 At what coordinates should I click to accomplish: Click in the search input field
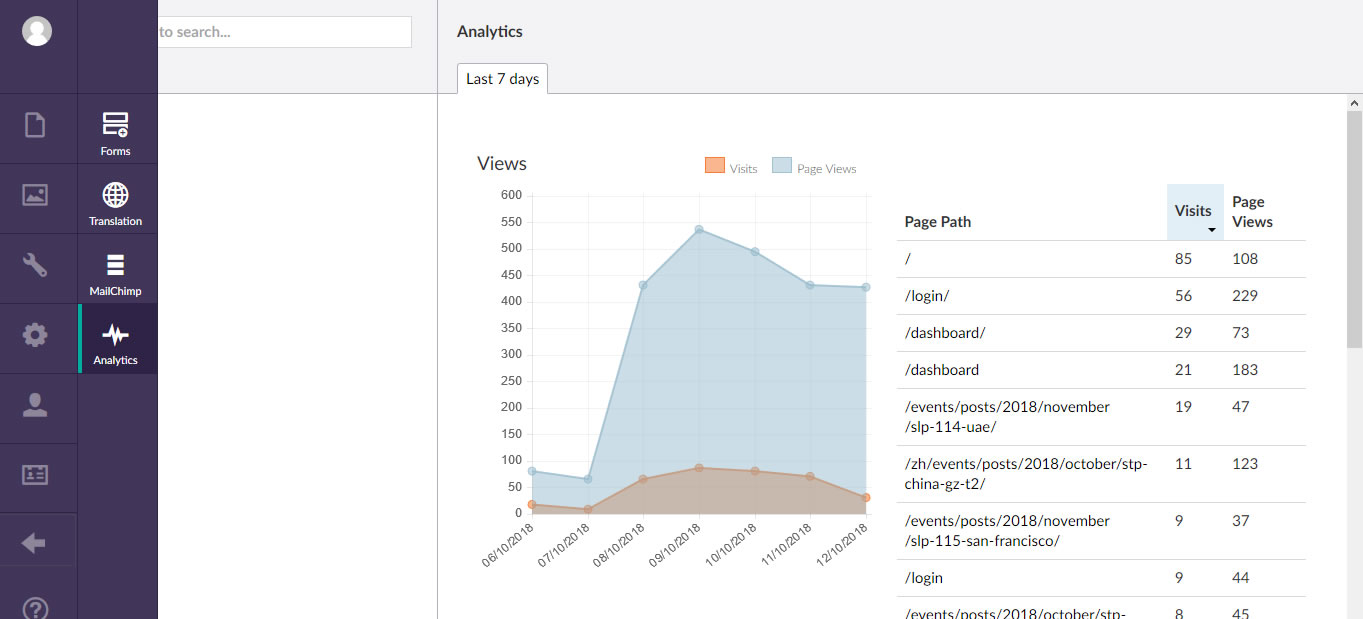[285, 32]
